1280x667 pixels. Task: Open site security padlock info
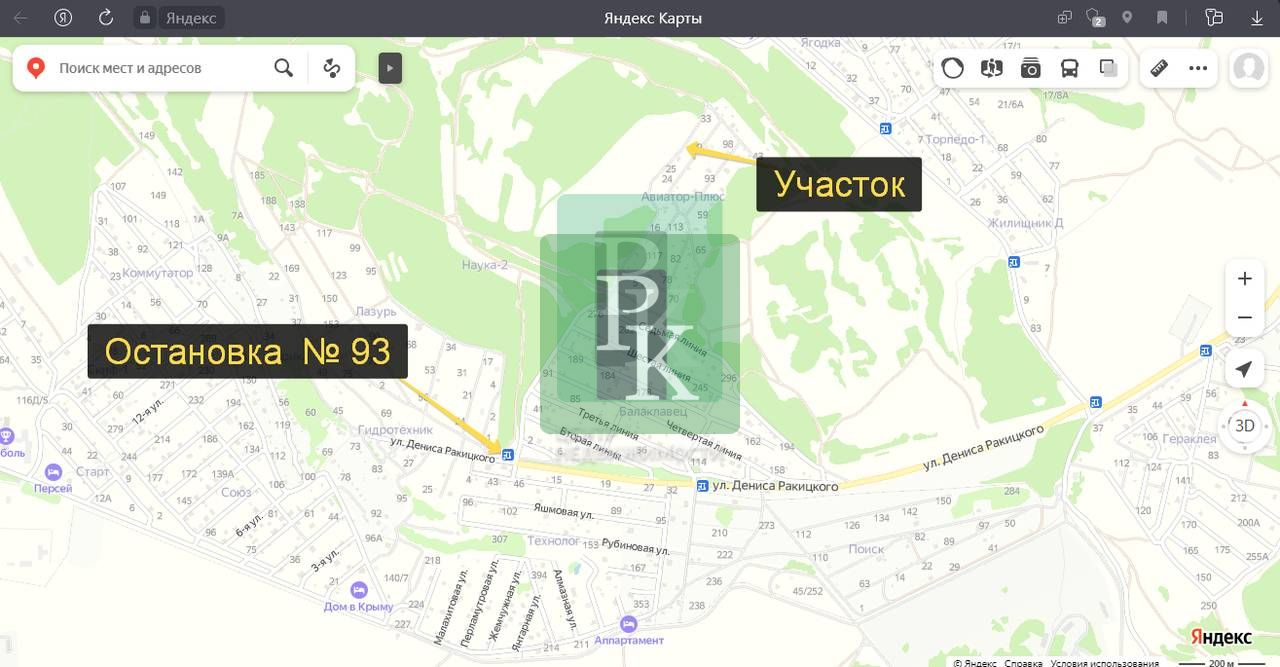[x=145, y=18]
